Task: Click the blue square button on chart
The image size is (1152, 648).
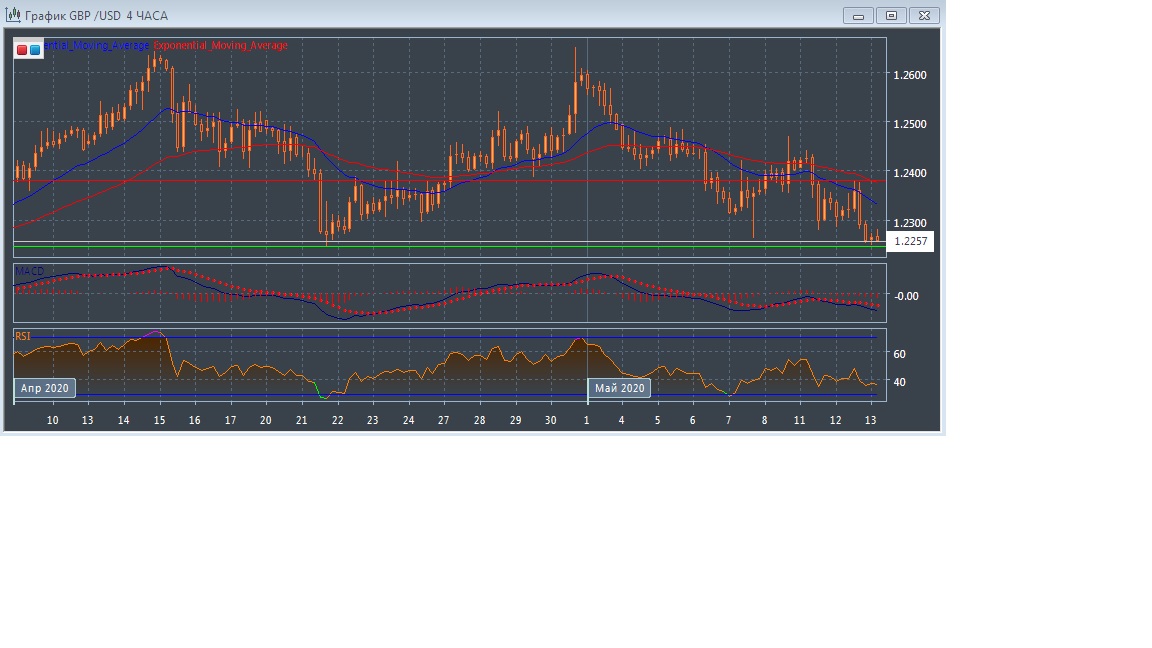Action: (35, 49)
